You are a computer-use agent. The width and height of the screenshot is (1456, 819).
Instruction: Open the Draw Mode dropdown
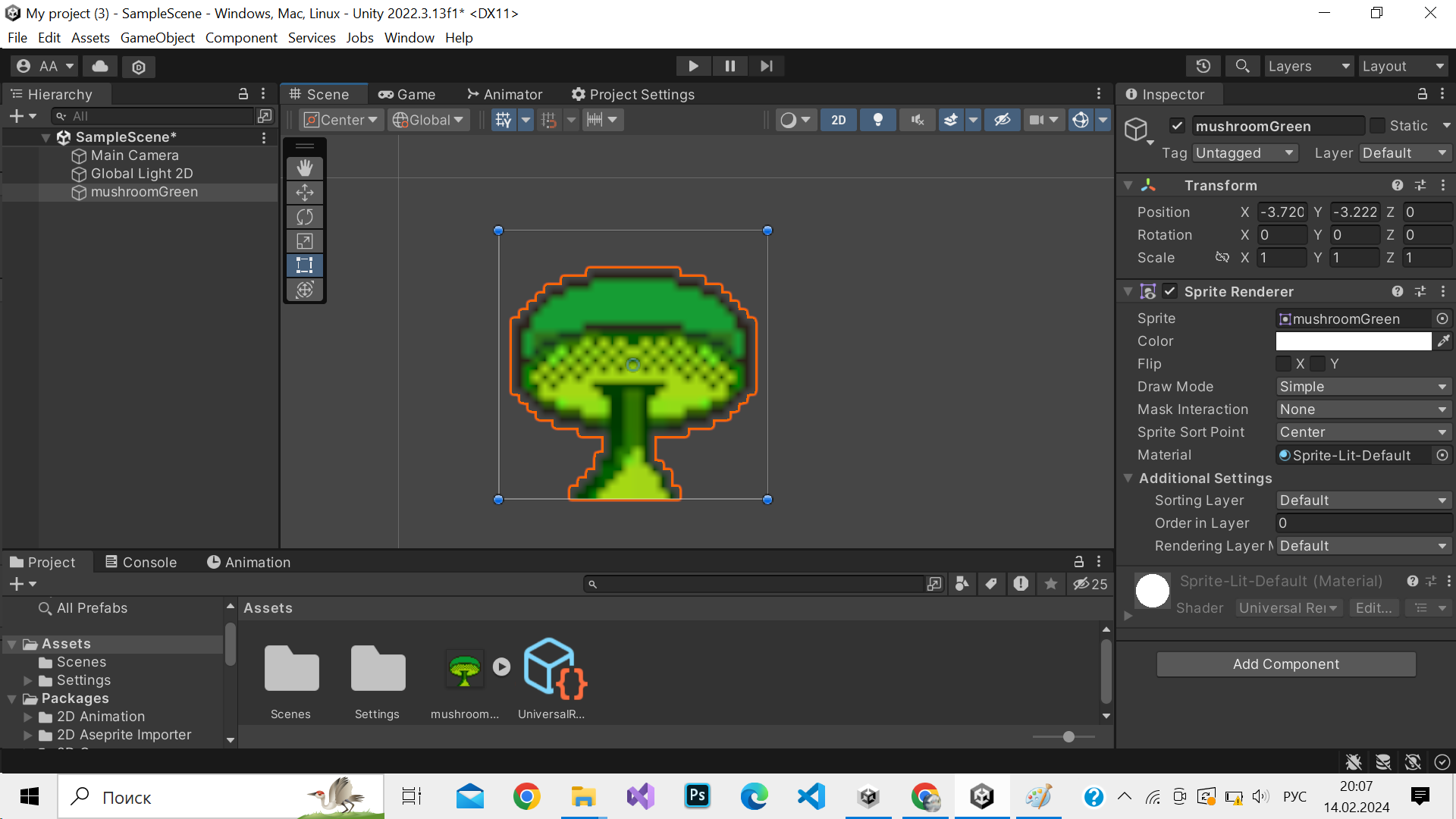1358,386
